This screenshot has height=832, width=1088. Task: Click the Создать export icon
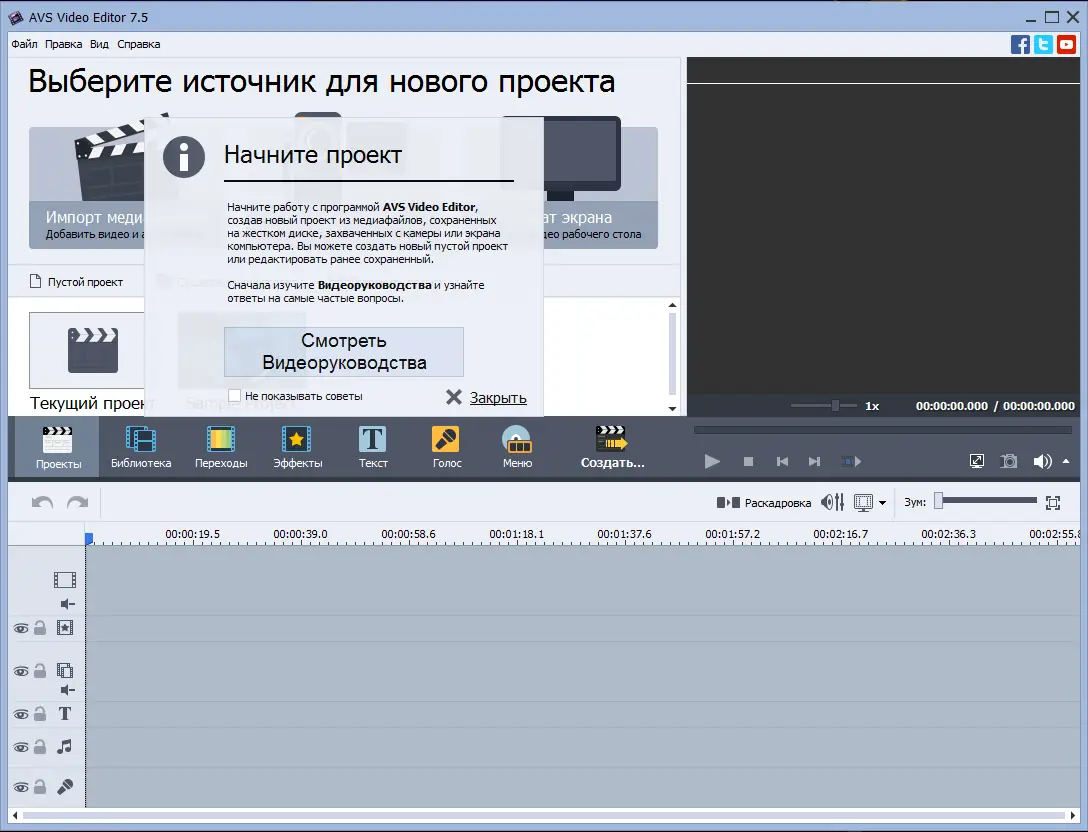click(611, 440)
